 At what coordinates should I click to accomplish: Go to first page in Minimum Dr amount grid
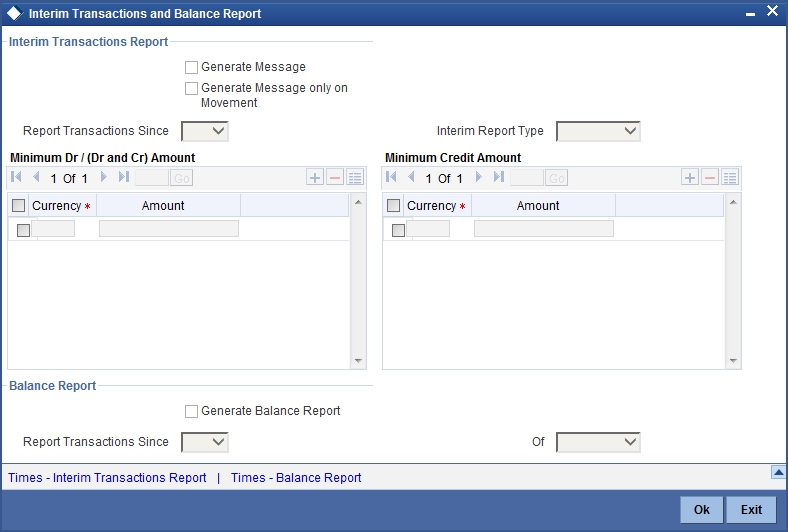[x=16, y=177]
